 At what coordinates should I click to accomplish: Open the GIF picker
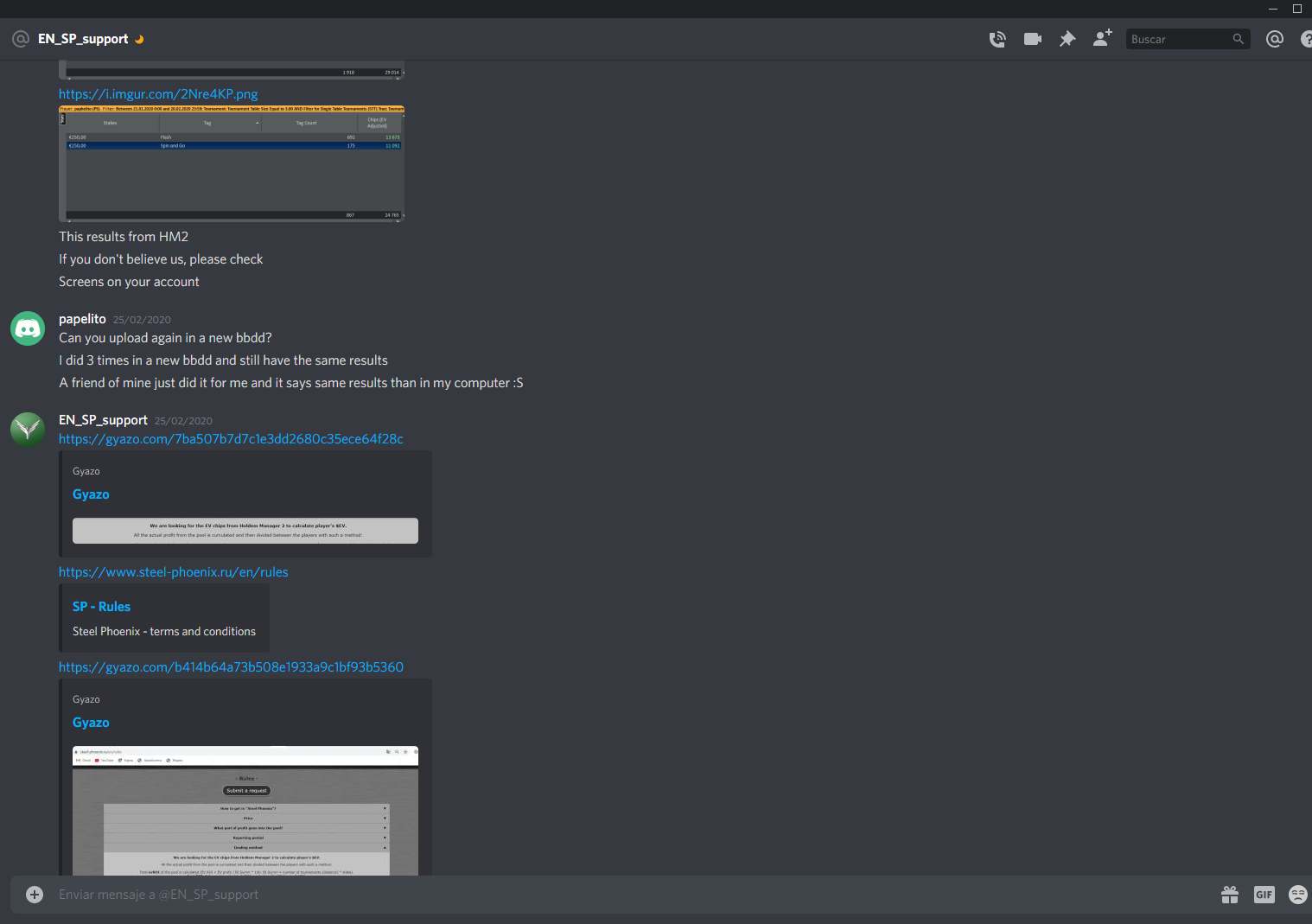1264,895
